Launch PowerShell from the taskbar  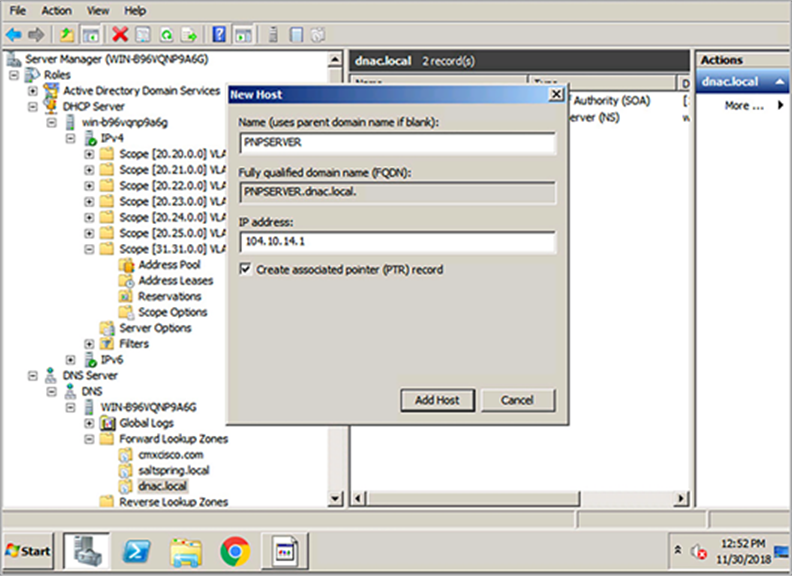click(x=137, y=551)
